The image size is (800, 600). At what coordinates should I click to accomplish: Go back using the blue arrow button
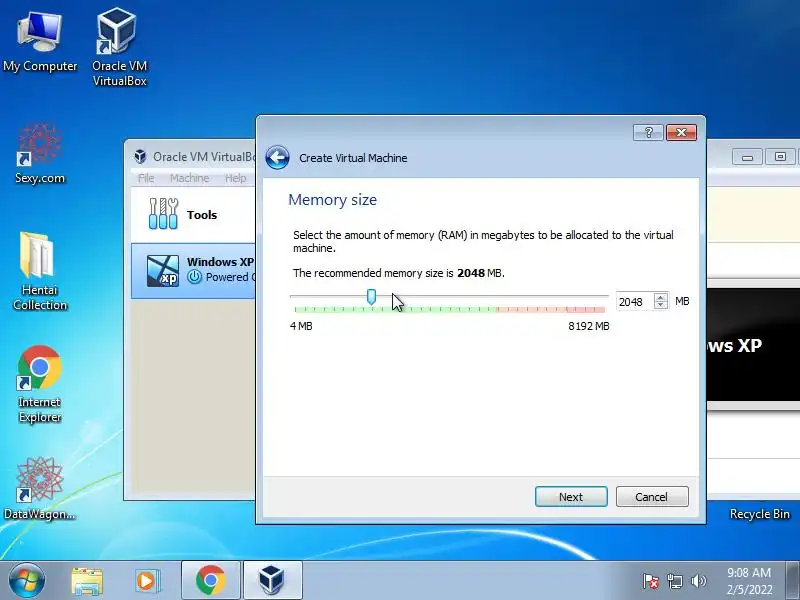pos(278,158)
